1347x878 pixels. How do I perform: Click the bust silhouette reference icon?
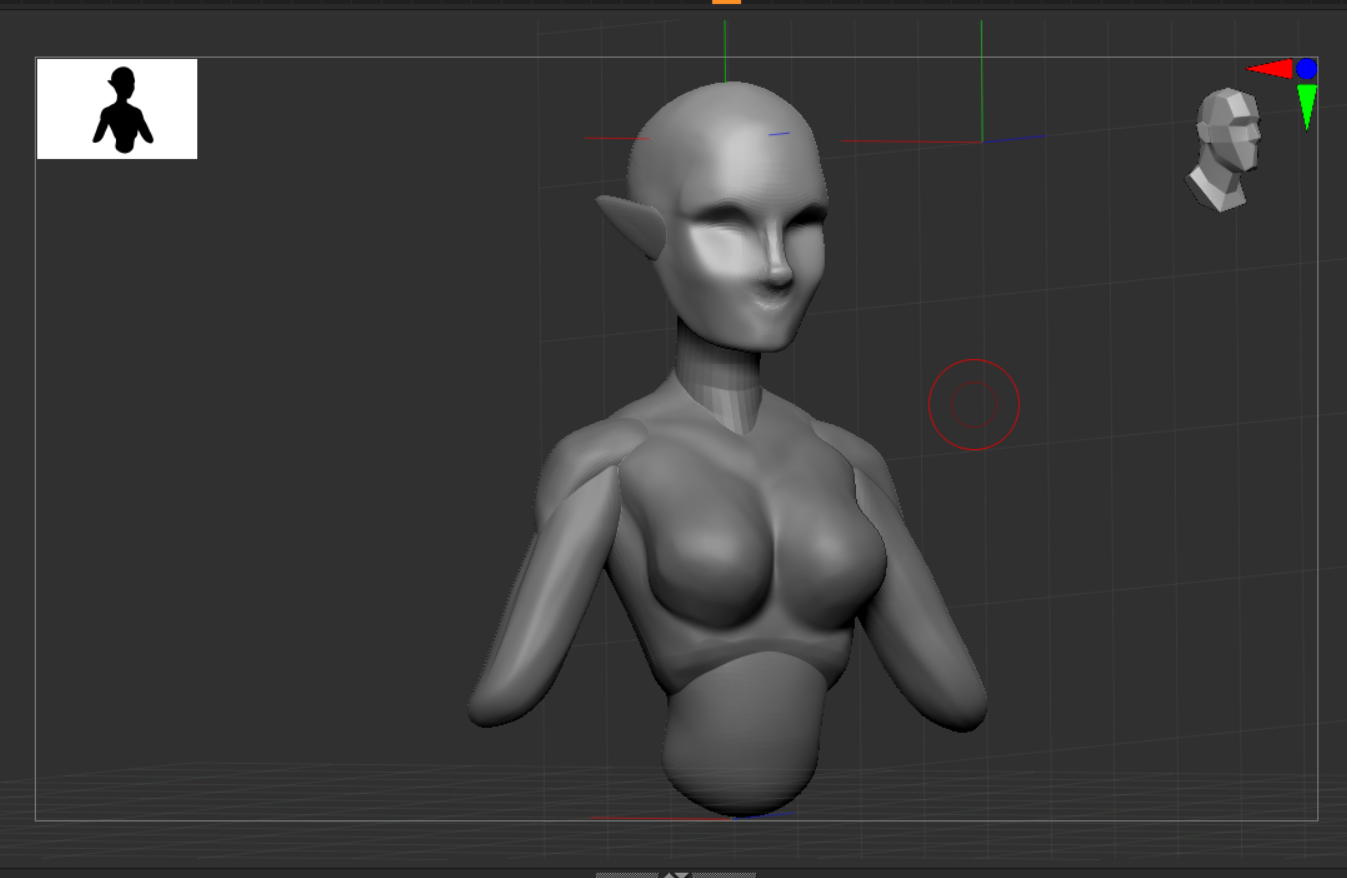click(x=117, y=108)
